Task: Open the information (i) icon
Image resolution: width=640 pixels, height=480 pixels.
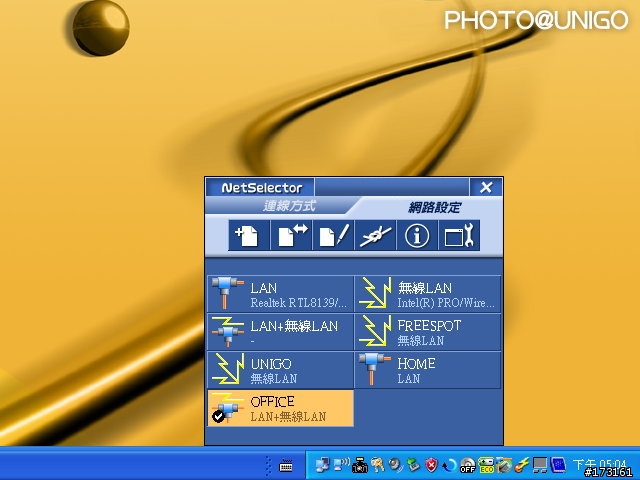Action: (417, 236)
